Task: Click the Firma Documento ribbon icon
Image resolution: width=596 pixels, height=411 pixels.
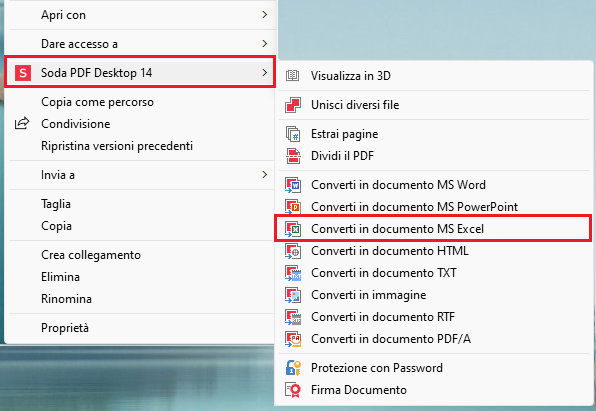Action: click(293, 390)
